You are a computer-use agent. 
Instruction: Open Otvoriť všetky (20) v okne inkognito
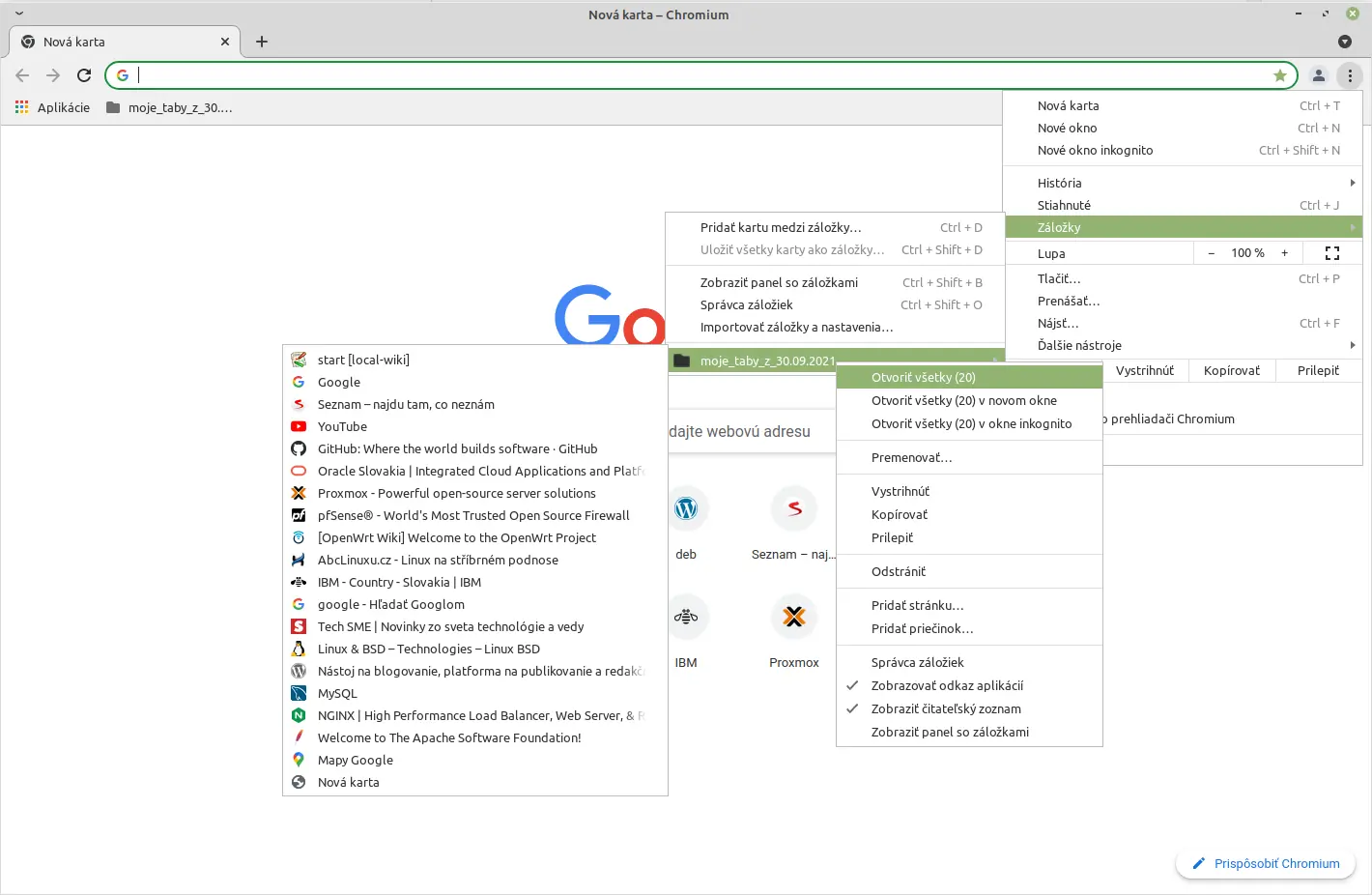pos(969,423)
